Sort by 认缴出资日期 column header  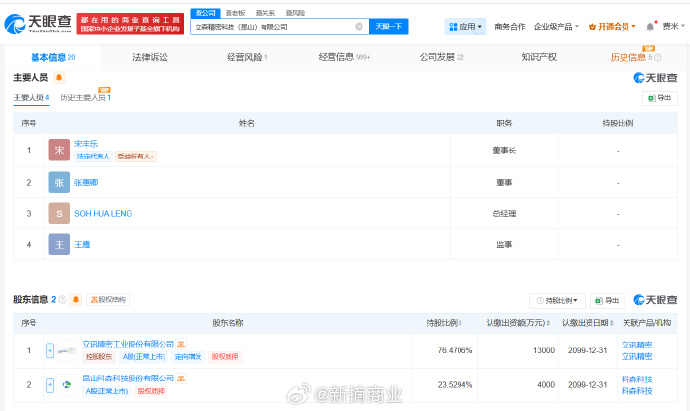point(587,323)
